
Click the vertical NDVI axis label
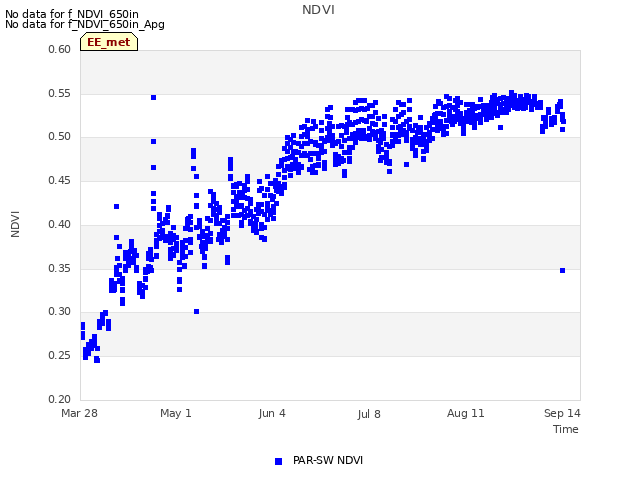pos(15,224)
